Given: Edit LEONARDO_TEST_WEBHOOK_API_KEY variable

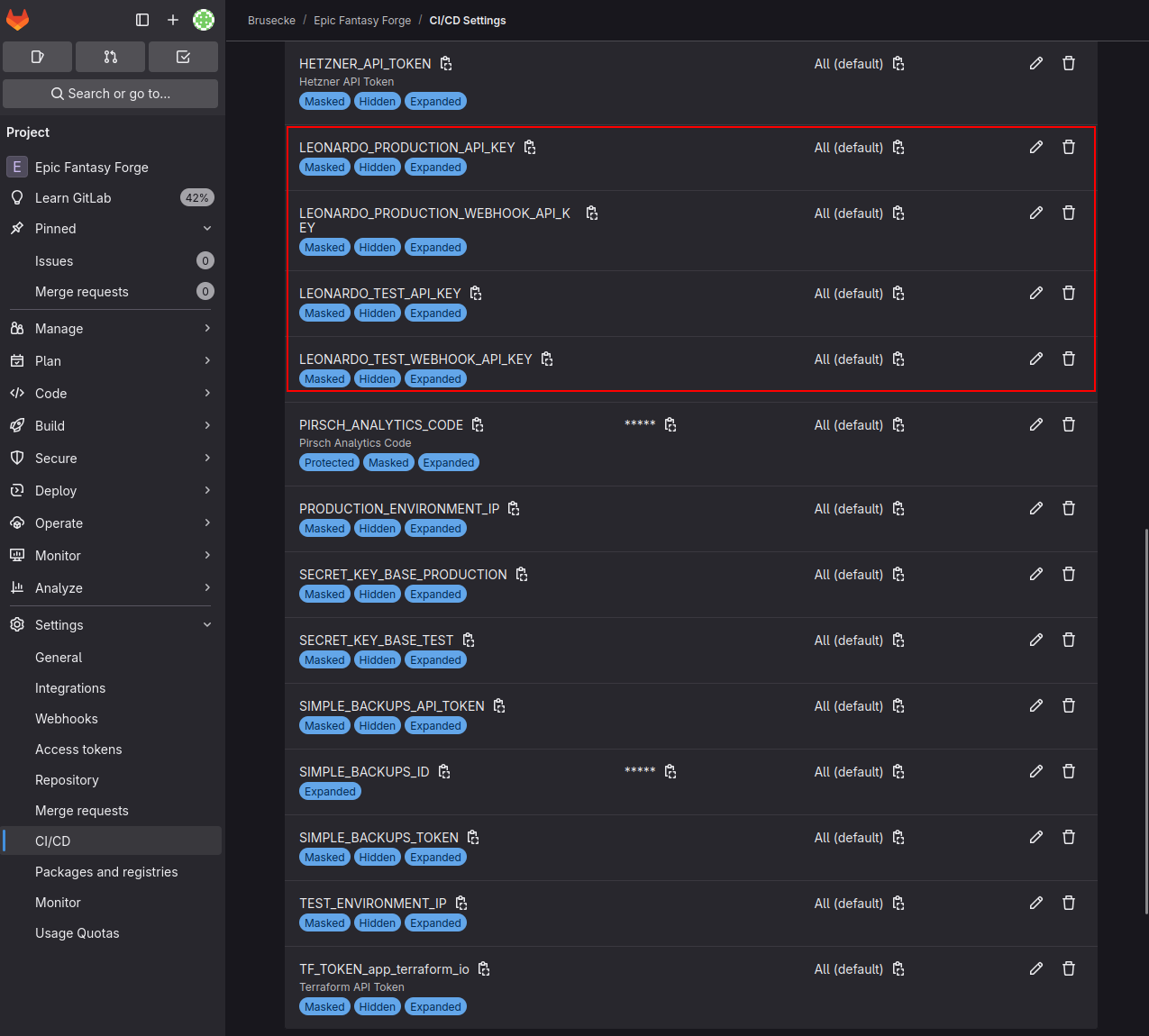Looking at the screenshot, I should click(x=1036, y=359).
